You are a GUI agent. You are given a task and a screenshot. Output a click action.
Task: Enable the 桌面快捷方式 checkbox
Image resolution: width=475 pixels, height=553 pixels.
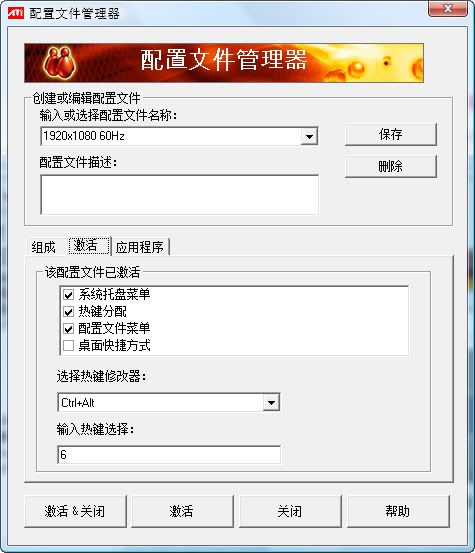pos(68,346)
